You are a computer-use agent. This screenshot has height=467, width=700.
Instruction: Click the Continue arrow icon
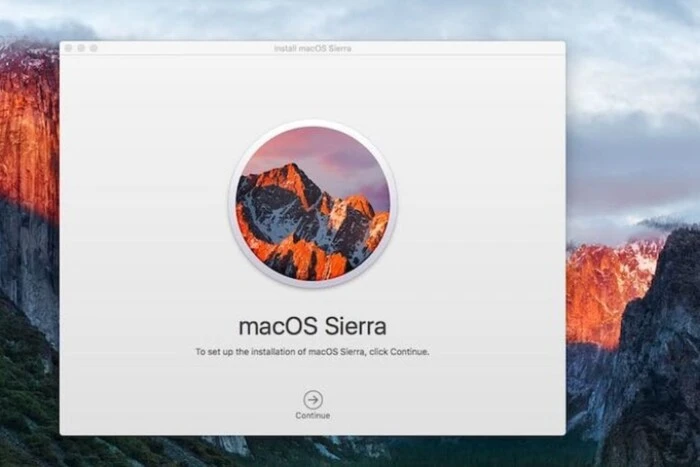click(x=313, y=399)
